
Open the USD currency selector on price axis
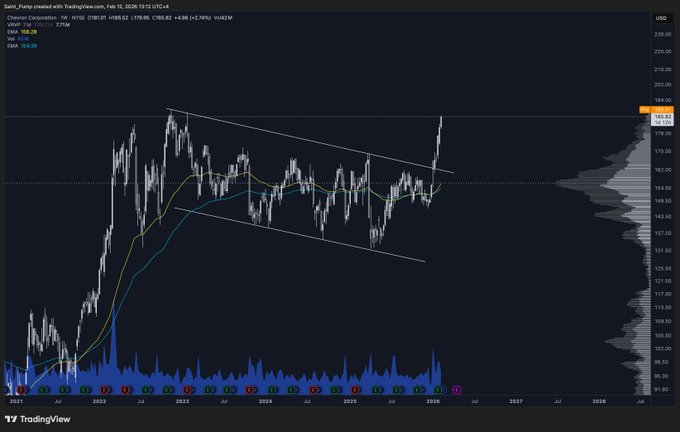[x=661, y=18]
